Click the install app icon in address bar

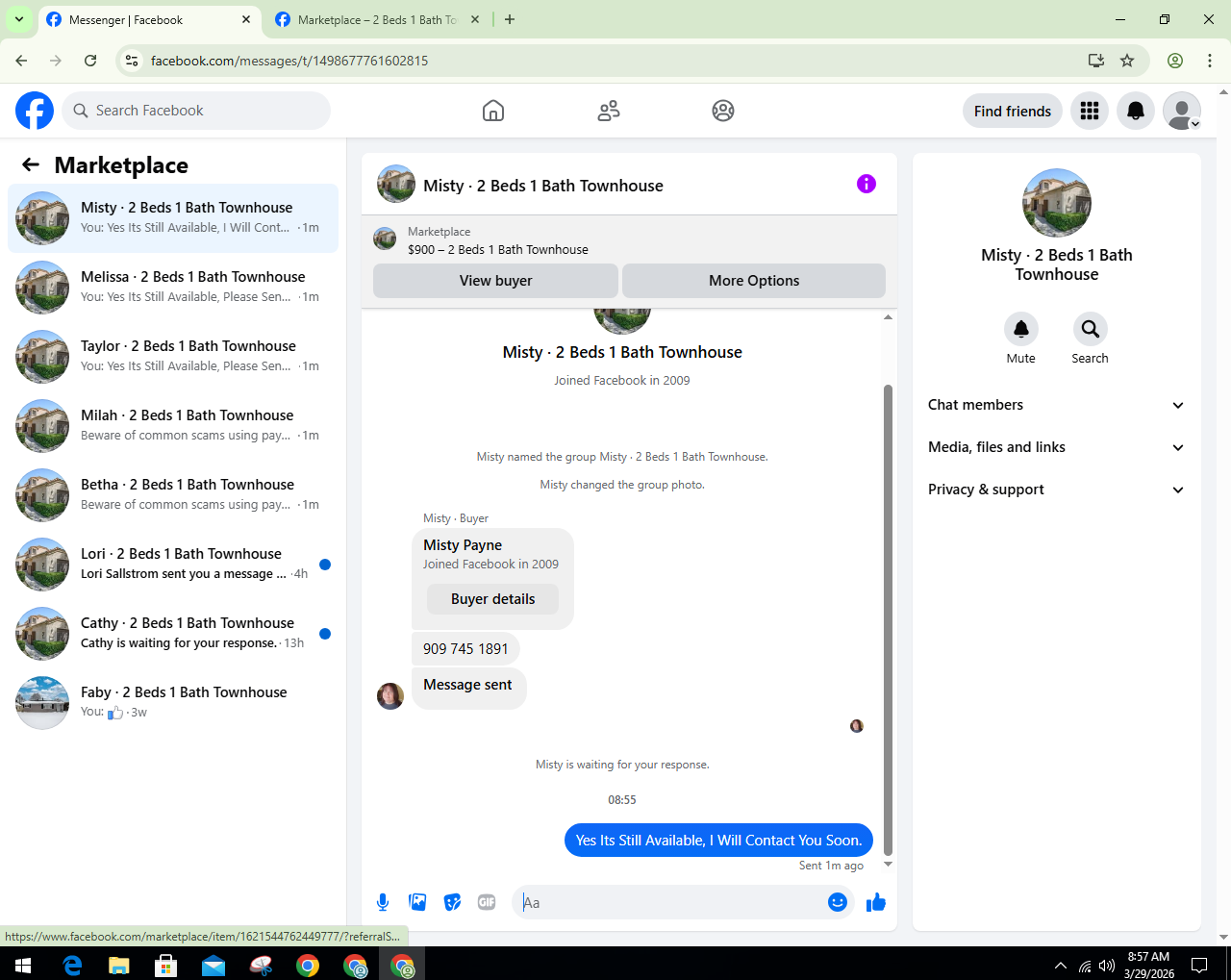pos(1096,61)
